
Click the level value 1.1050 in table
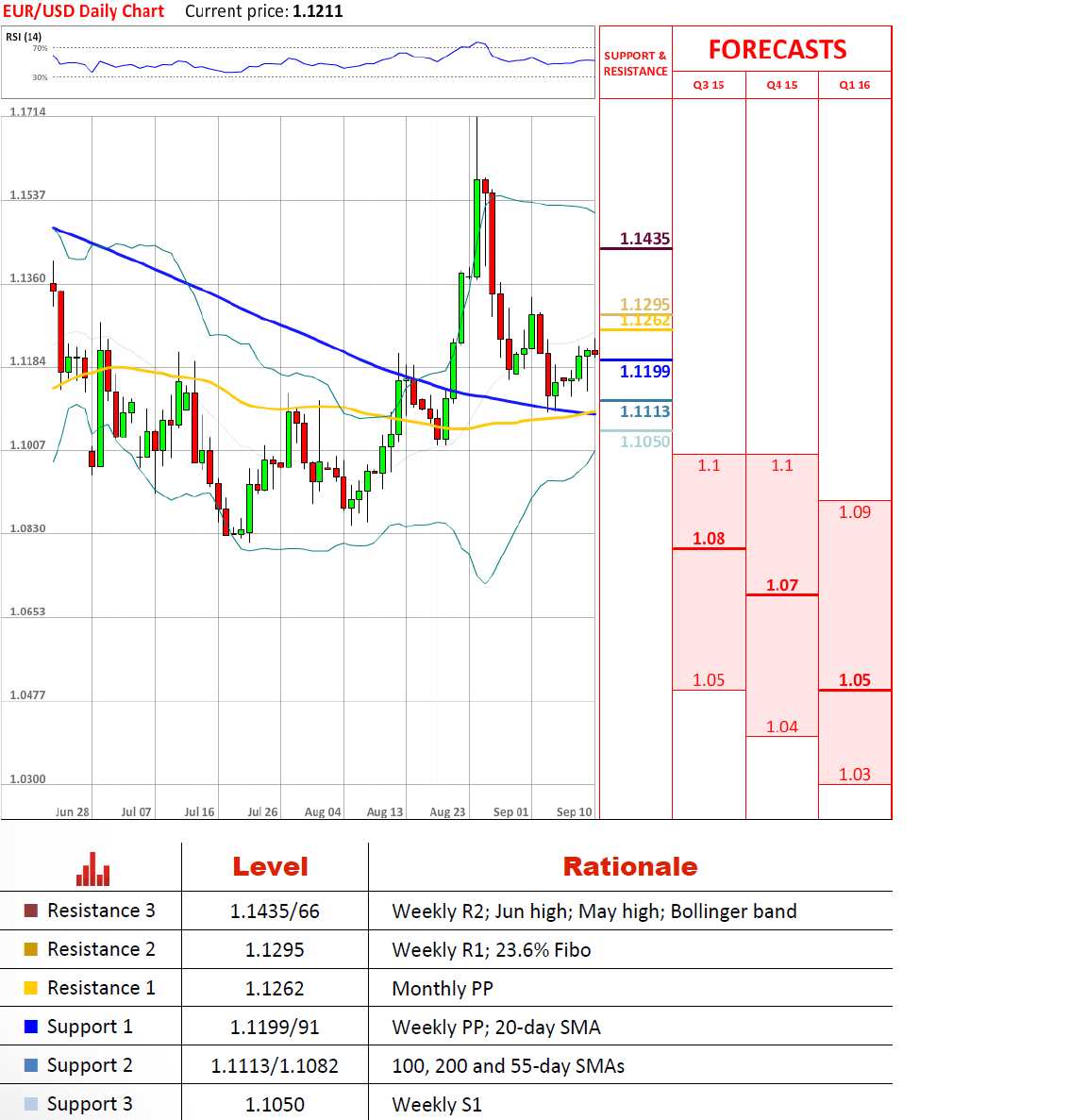(x=275, y=1104)
